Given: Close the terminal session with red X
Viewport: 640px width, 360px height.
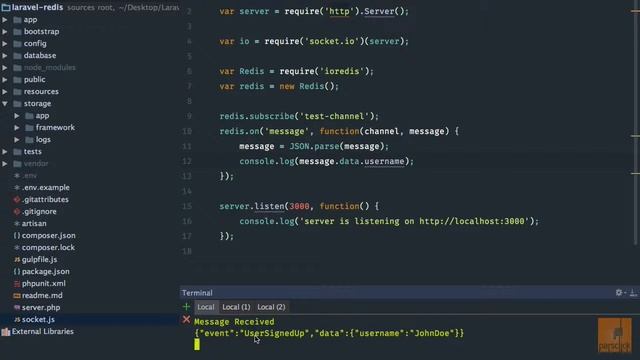Looking at the screenshot, I should click(186, 320).
